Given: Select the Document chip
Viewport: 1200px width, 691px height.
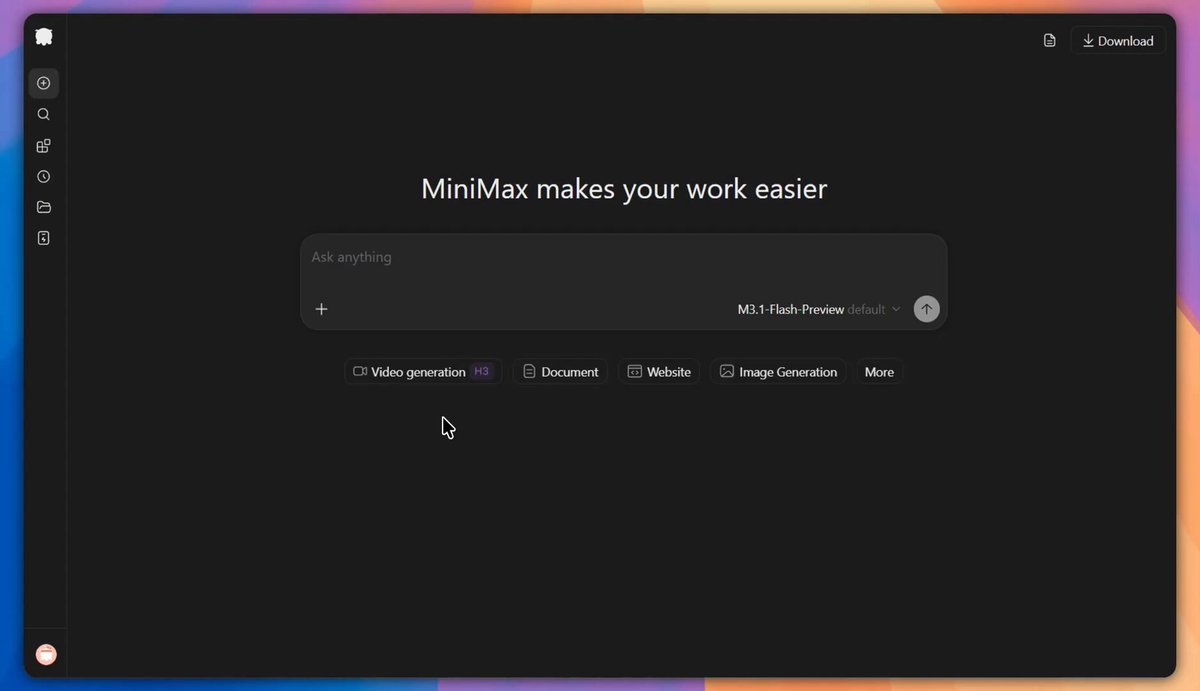Looking at the screenshot, I should (x=560, y=372).
